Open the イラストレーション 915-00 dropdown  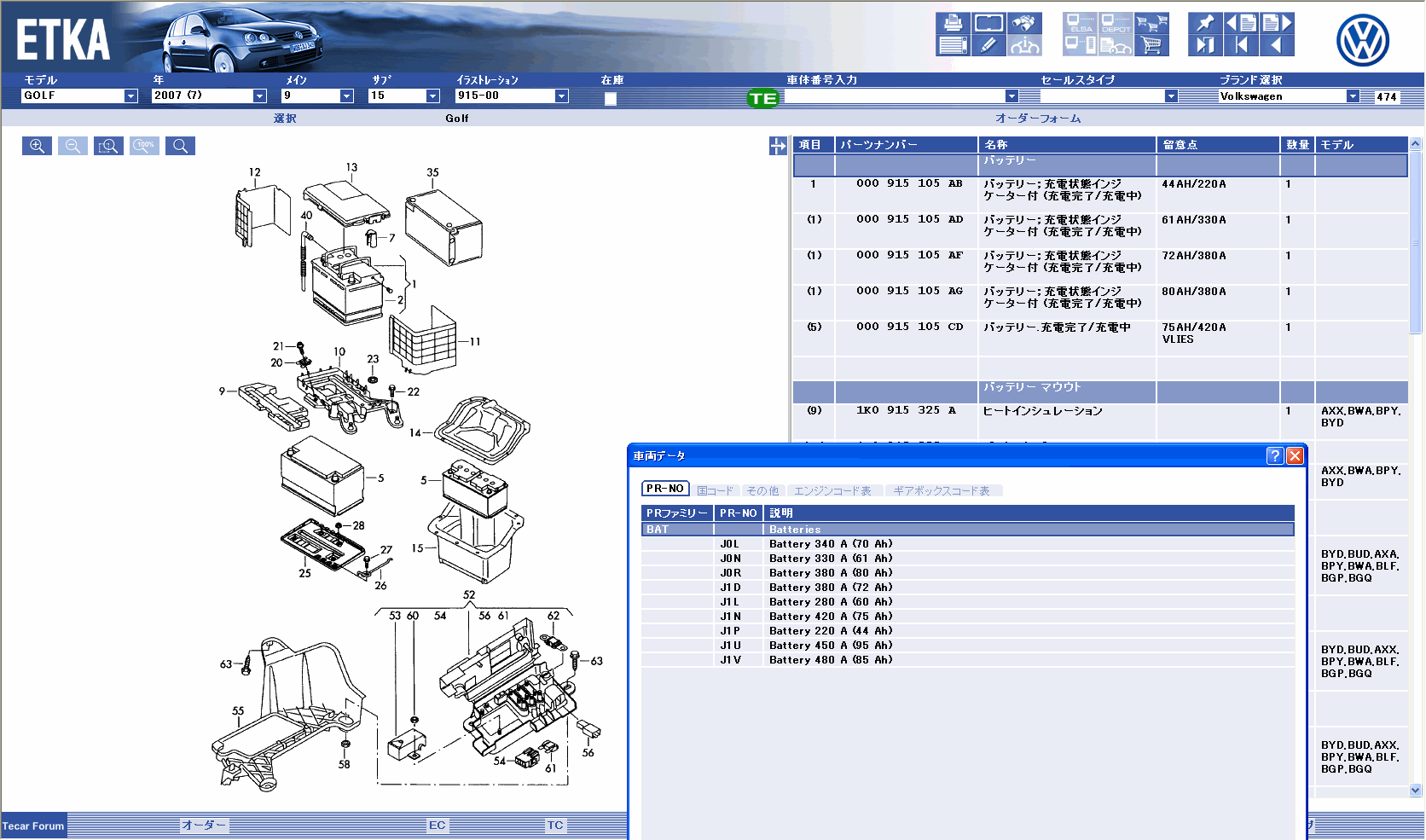coord(562,96)
